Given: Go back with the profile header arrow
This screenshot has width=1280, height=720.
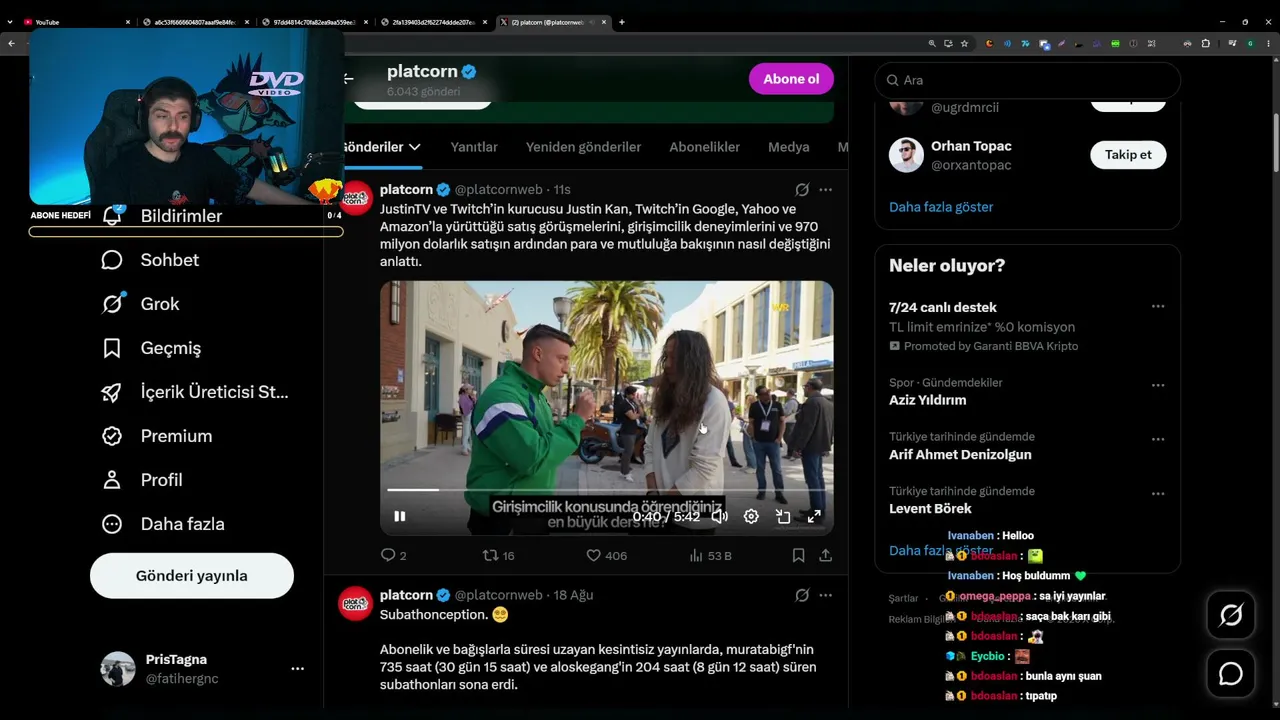Looking at the screenshot, I should [348, 79].
